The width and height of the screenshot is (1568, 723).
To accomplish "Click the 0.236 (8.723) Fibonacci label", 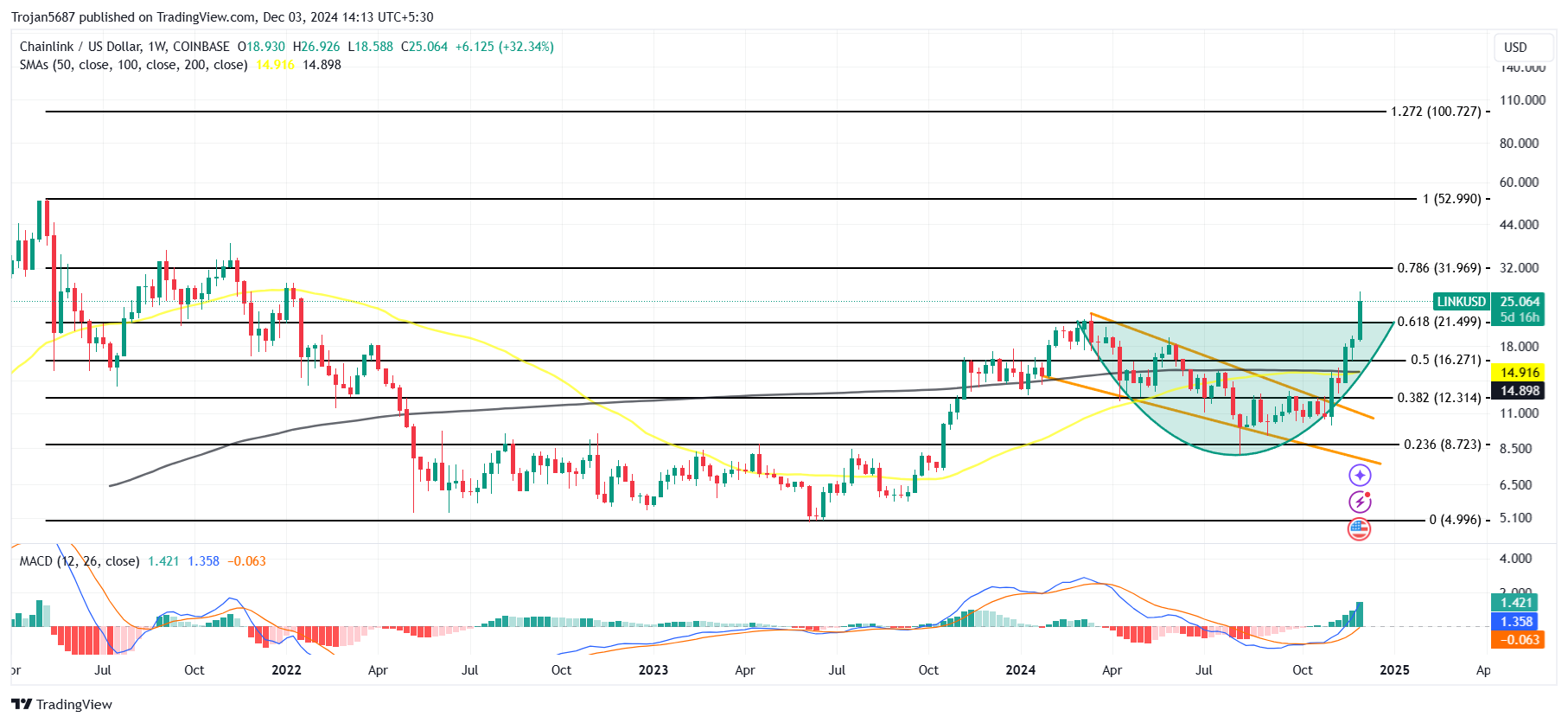I will pyautogui.click(x=1443, y=445).
